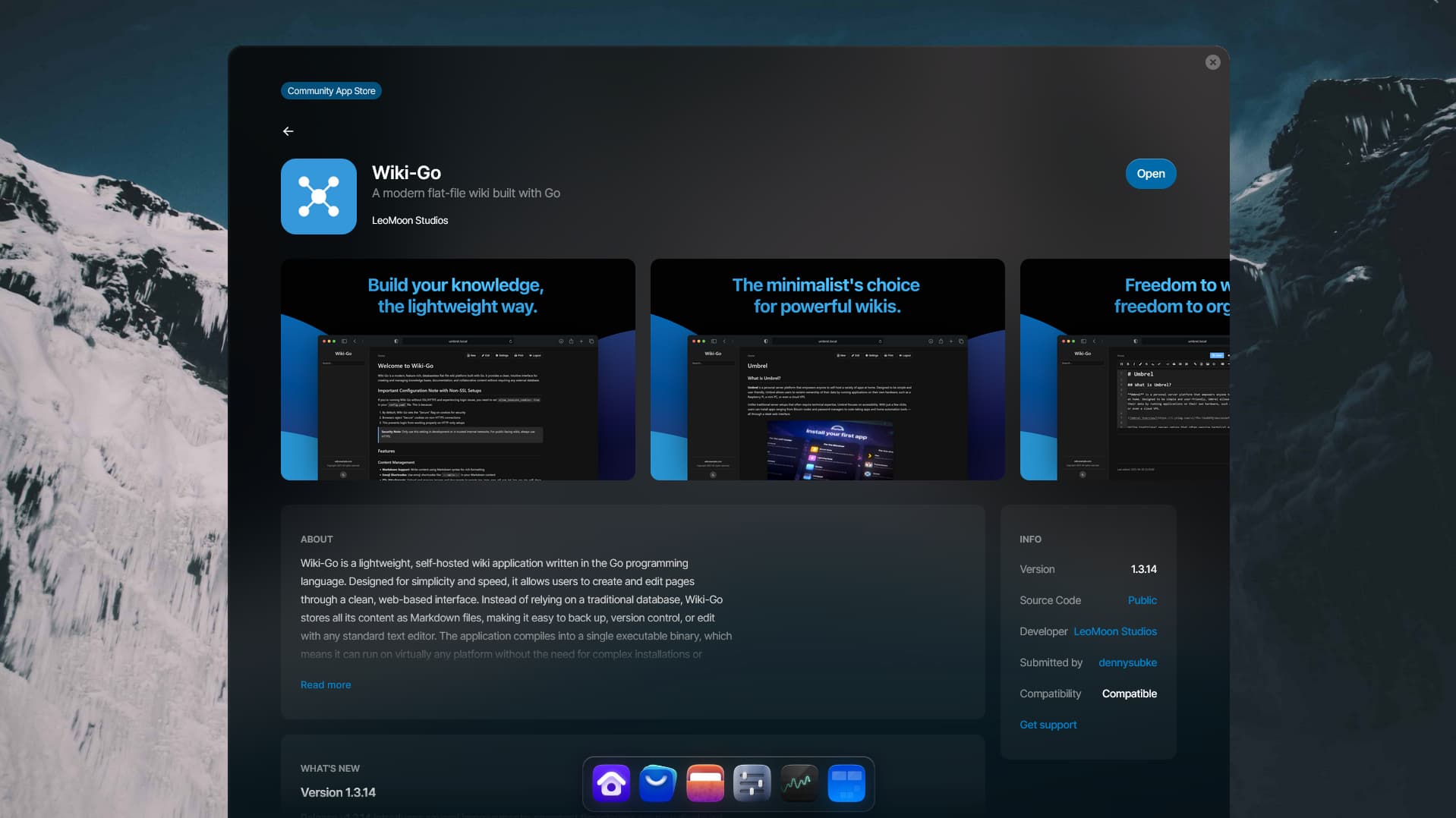1456x818 pixels.
Task: Expand the About text with Read more
Action: (x=326, y=684)
